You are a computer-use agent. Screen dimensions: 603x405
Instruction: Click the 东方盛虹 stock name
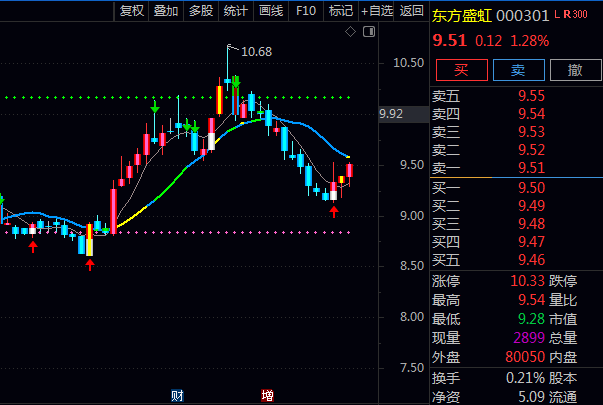coord(462,16)
